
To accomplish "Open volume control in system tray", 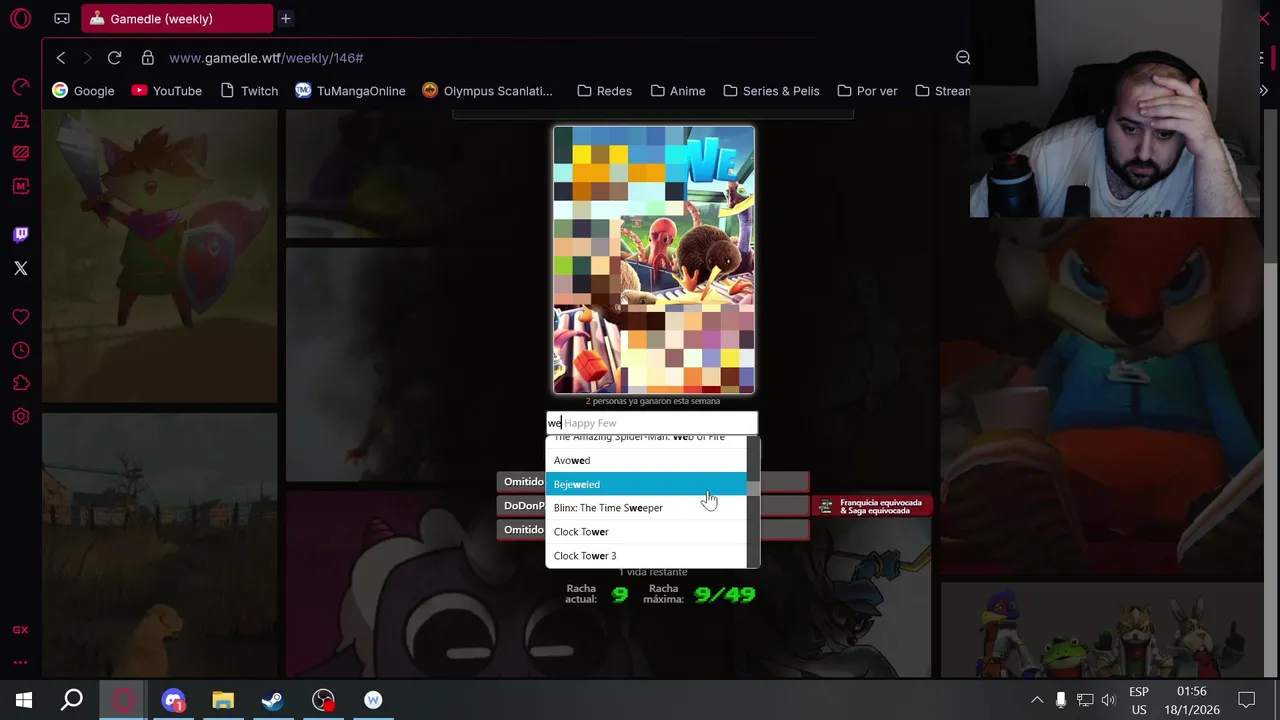I will (1108, 700).
